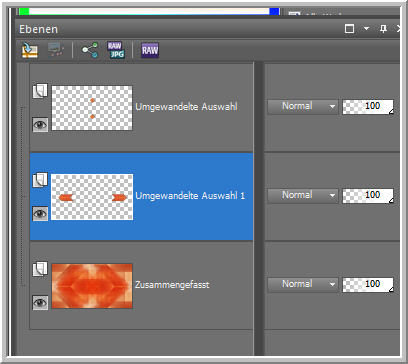Open blend mode dropdown for Zusammengefasst layer
Viewport: 408px width, 364px height.
click(x=303, y=284)
